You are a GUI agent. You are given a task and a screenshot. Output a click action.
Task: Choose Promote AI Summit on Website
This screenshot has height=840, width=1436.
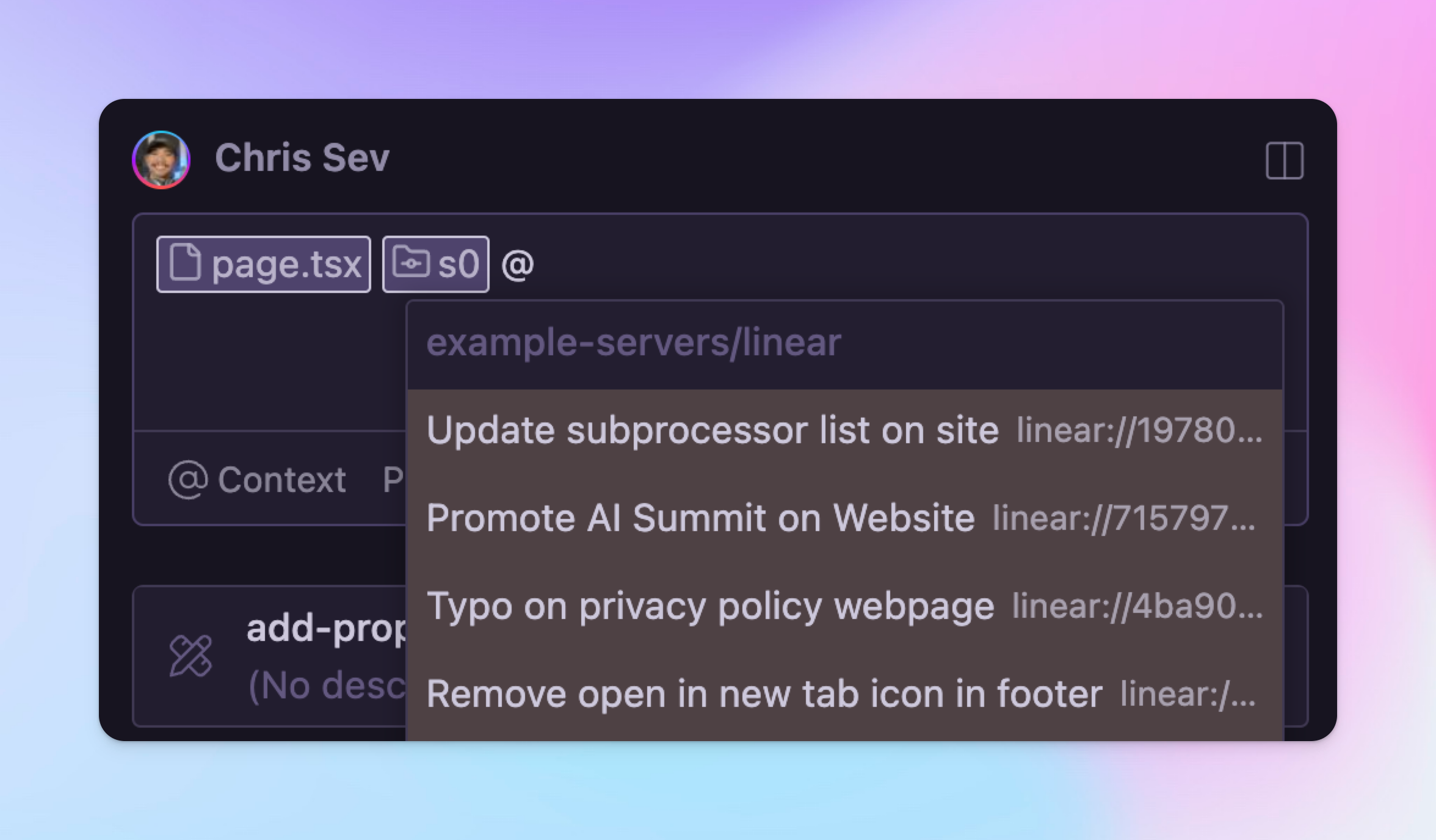pyautogui.click(x=845, y=518)
